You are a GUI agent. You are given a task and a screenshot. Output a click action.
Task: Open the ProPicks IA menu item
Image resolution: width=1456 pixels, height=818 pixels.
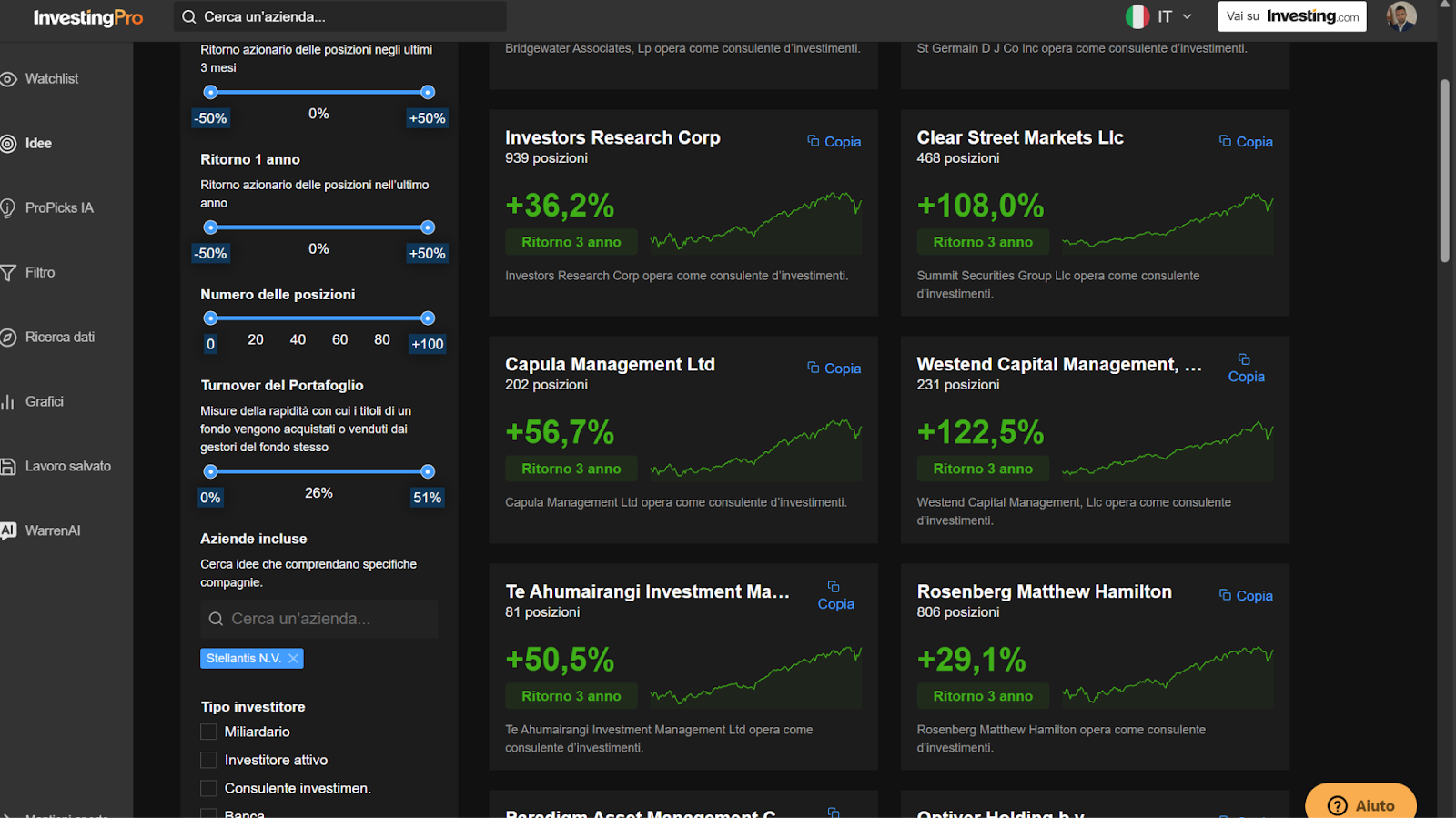pos(59,208)
